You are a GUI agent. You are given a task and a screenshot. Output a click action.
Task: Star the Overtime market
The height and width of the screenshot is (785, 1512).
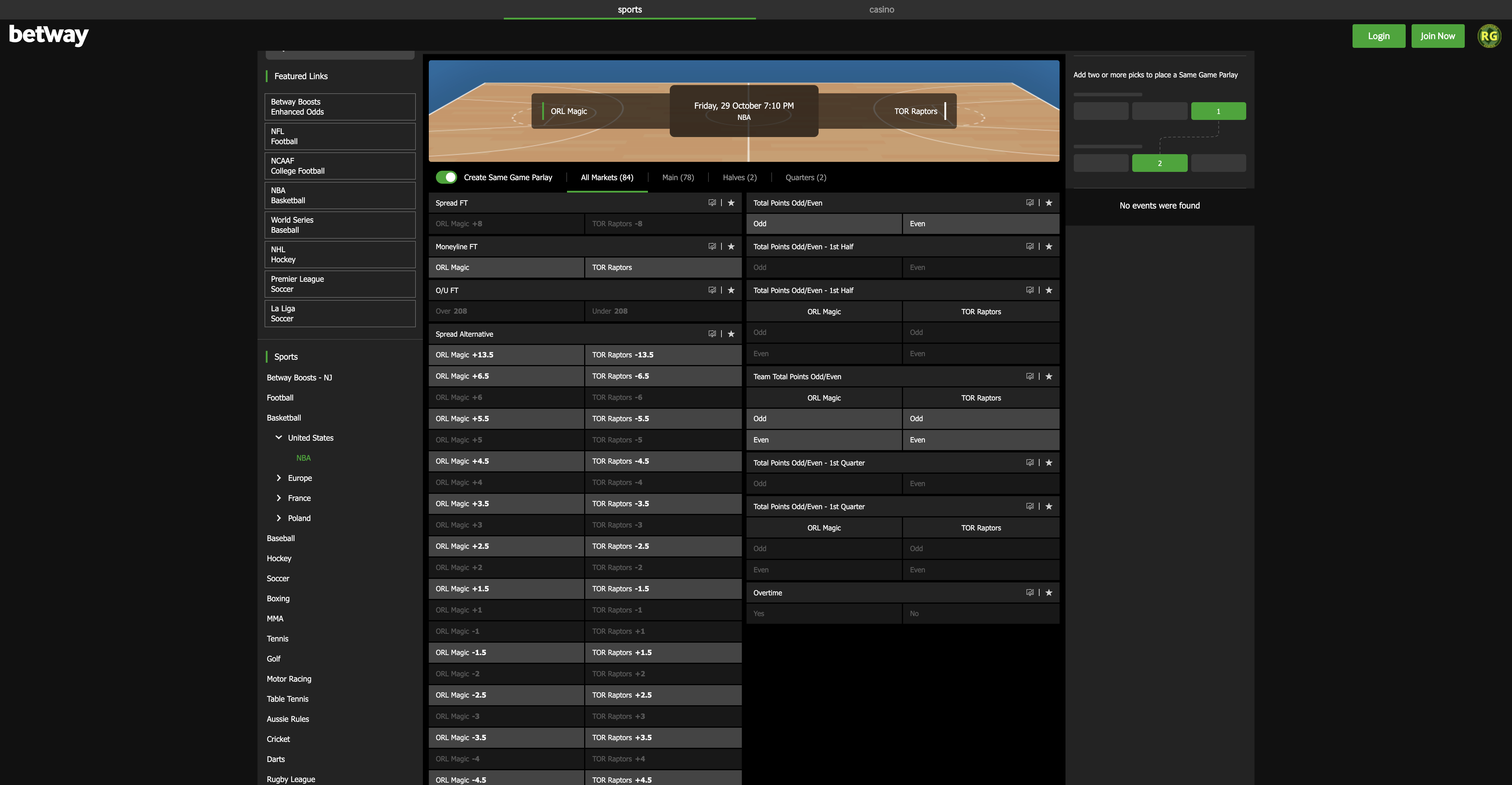1048,593
